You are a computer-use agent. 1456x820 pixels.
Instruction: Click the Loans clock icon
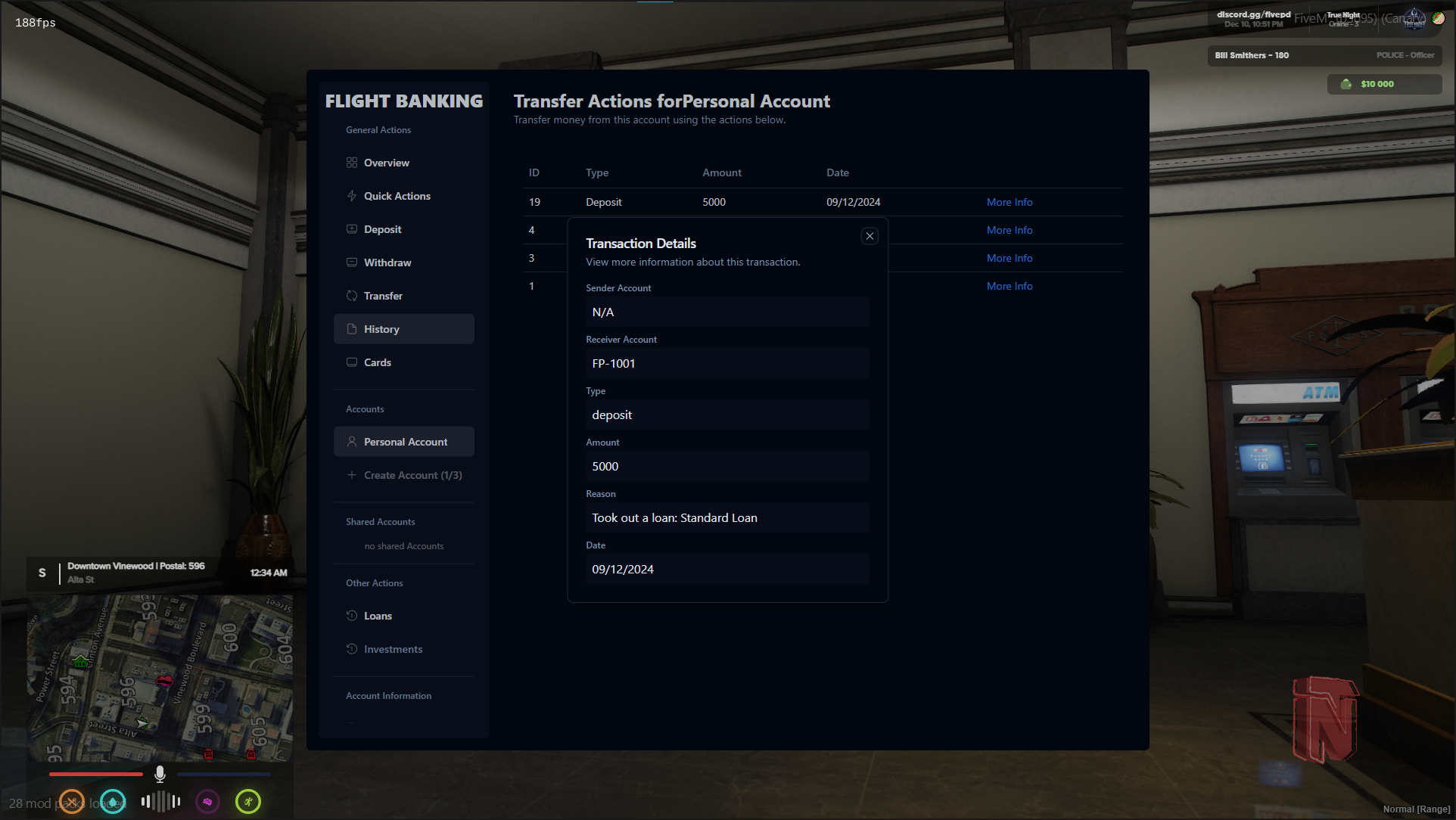point(352,616)
